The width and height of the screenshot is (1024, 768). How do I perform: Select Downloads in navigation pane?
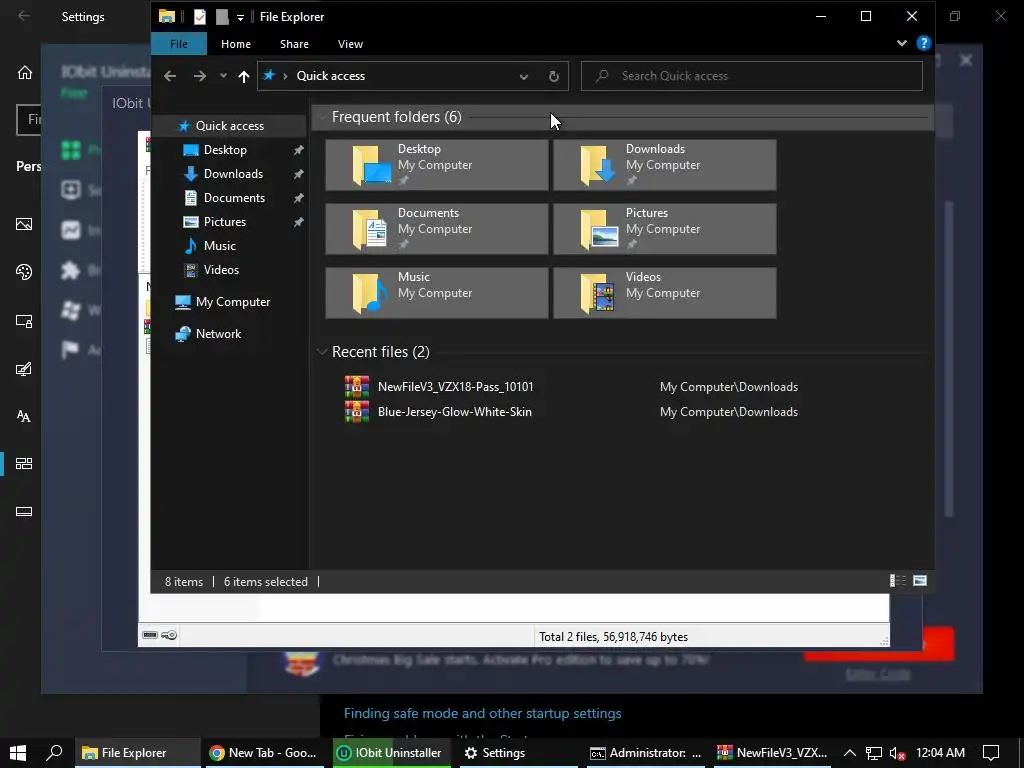point(233,174)
